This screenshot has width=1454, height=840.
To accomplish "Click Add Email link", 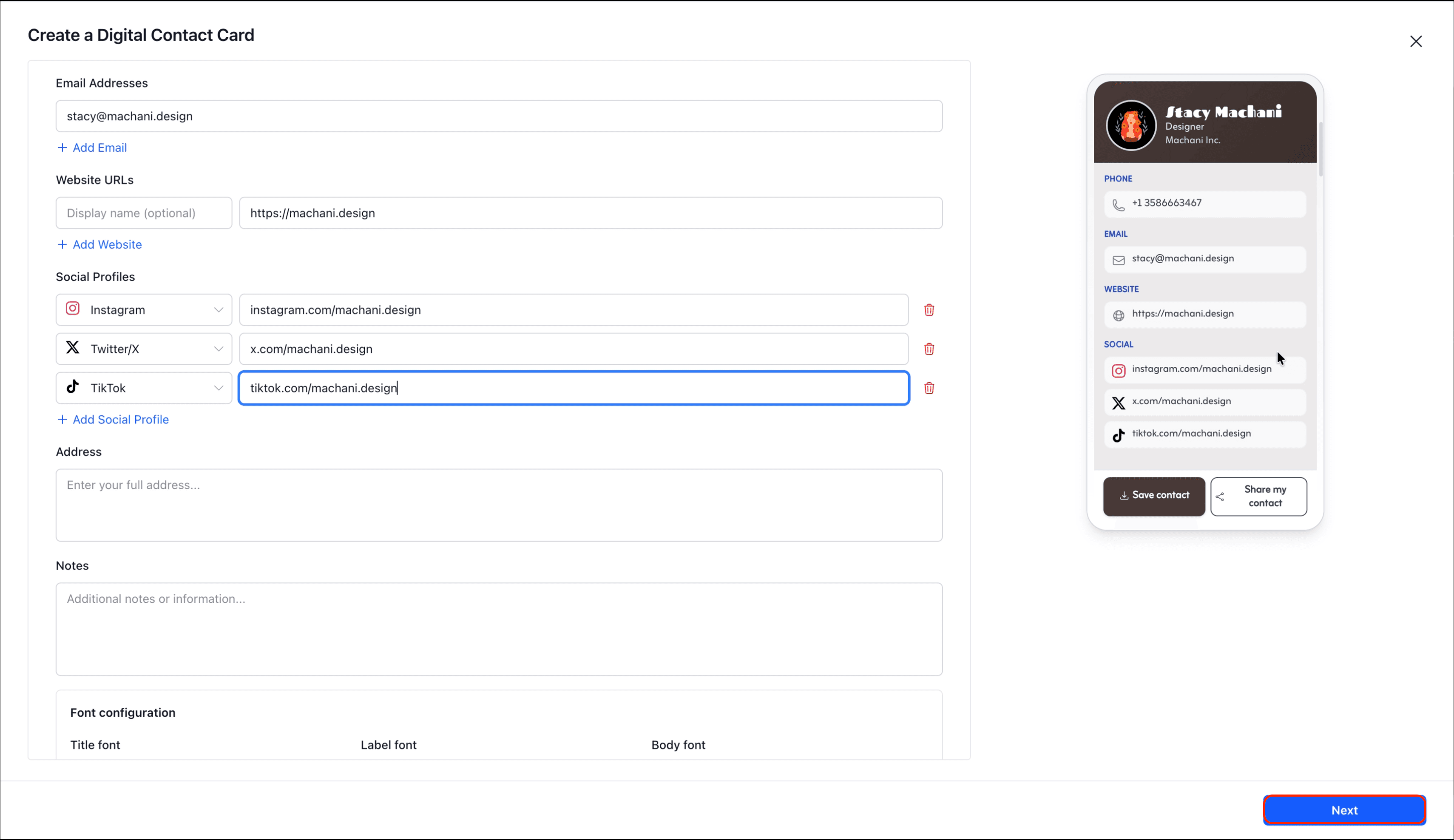I will pos(92,148).
